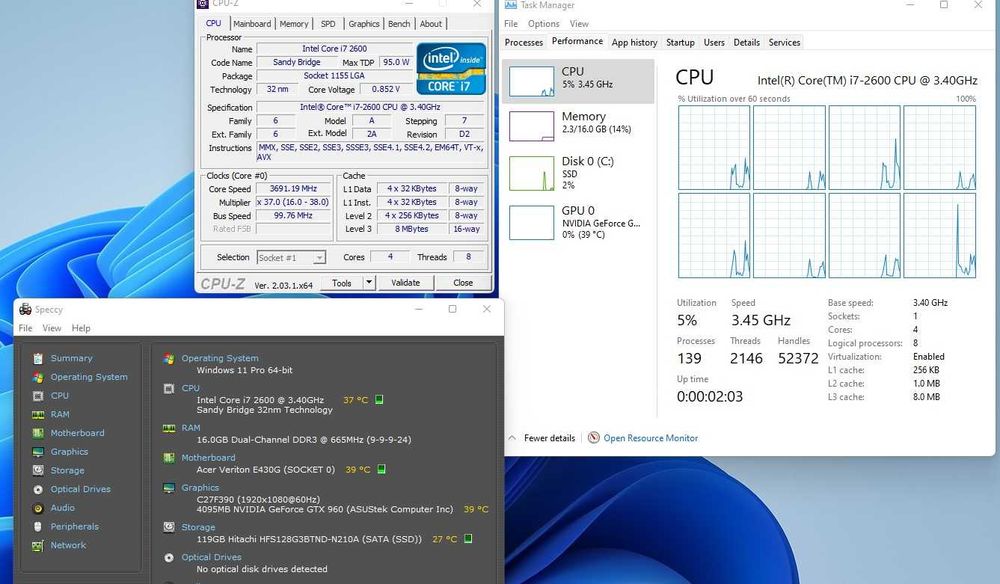Screen dimensions: 1000x584
Task: Click the Core Voltage value field in CPU-Z
Action: coord(386,89)
